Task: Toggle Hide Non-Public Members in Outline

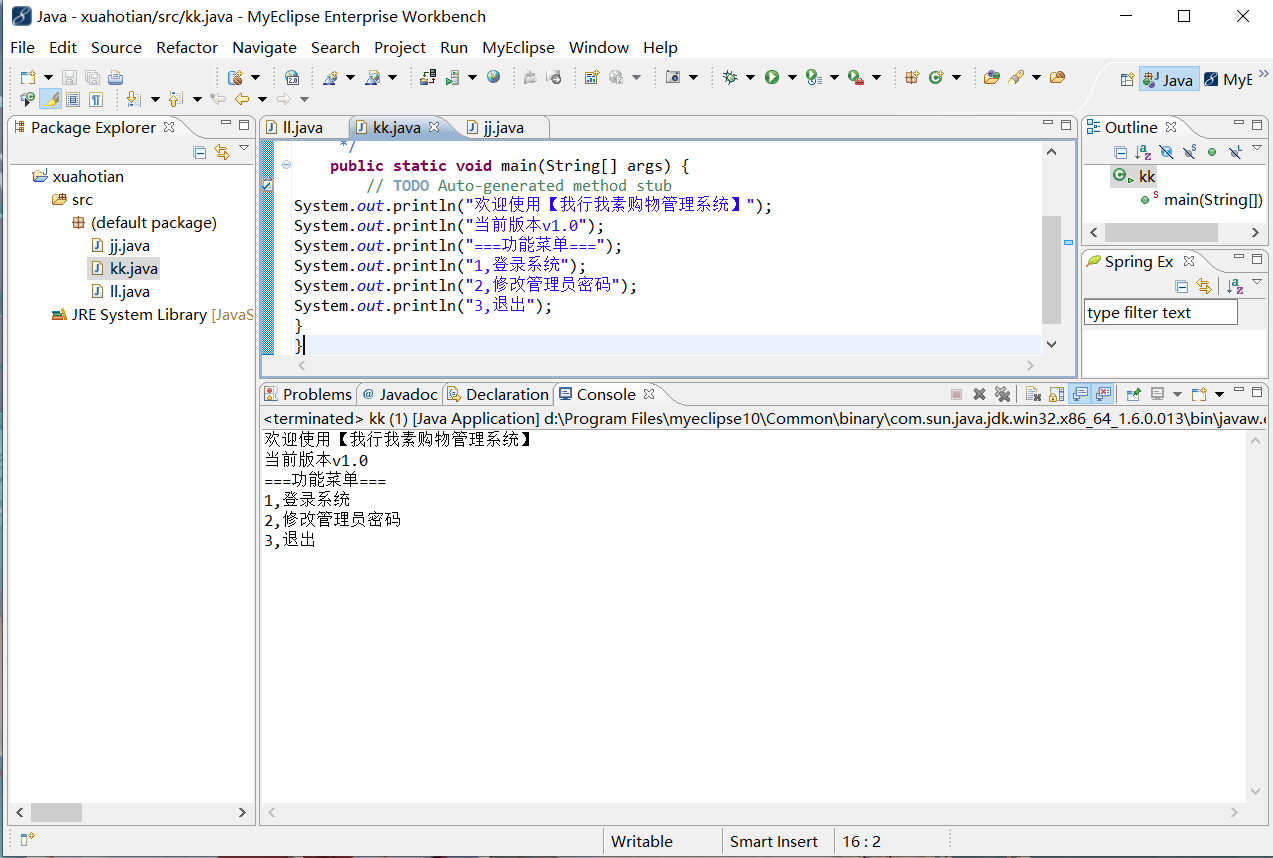Action: (x=1212, y=152)
